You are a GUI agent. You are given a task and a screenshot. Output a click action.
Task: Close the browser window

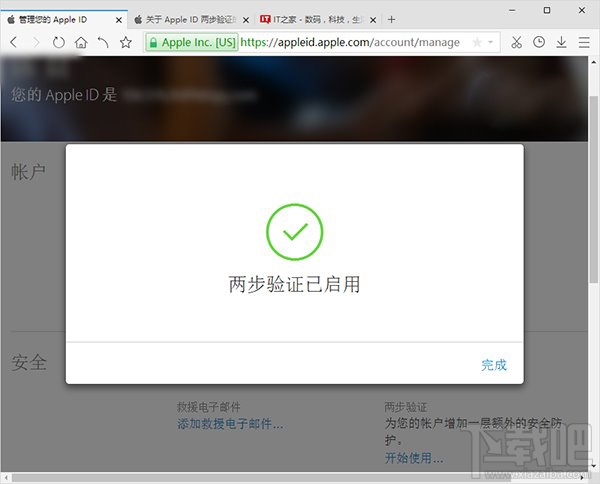(x=582, y=10)
